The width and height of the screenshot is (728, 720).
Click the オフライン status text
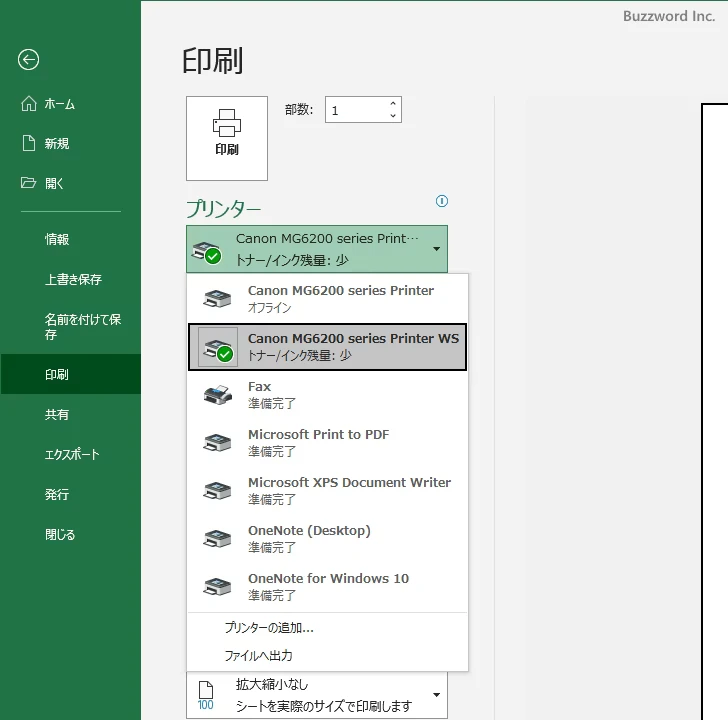pyautogui.click(x=269, y=308)
